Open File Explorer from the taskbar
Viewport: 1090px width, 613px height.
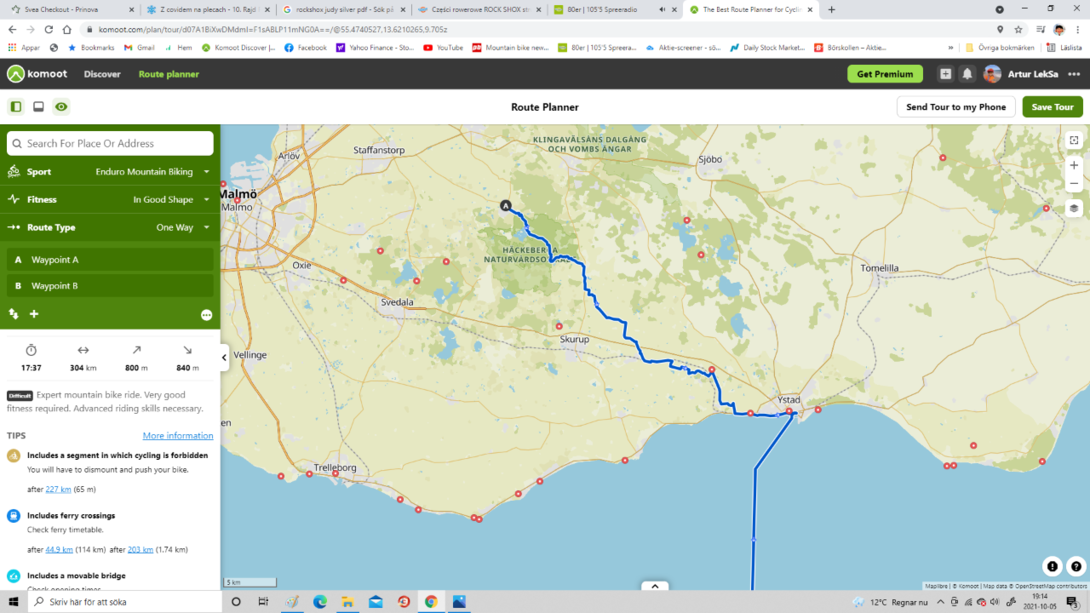pyautogui.click(x=348, y=602)
